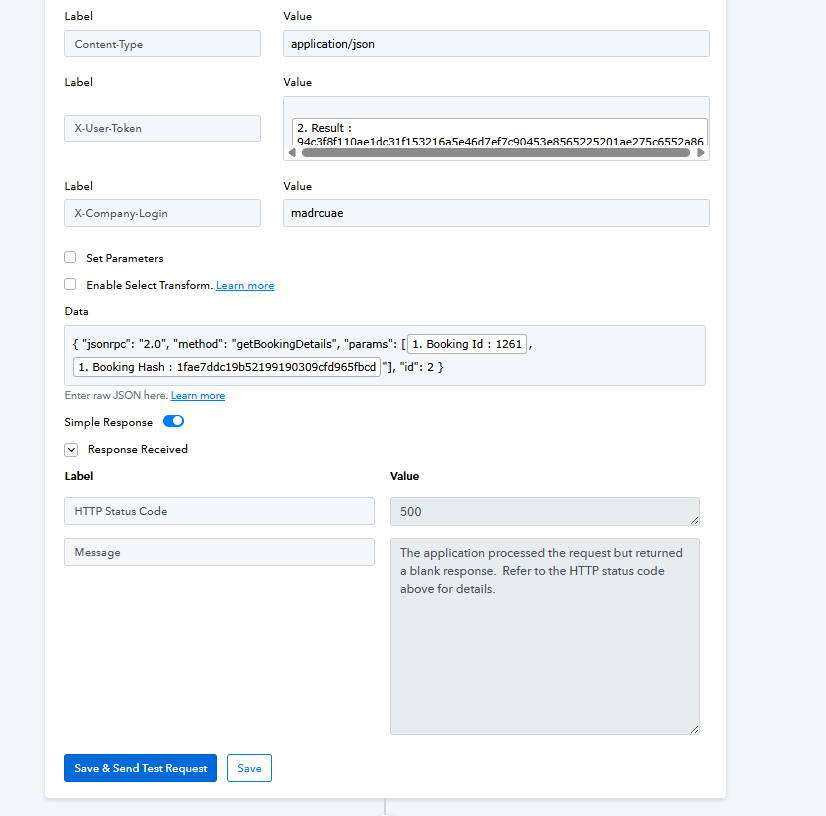The height and width of the screenshot is (816, 826).
Task: Click the HTTP Status Code label field
Action: pyautogui.click(x=219, y=511)
